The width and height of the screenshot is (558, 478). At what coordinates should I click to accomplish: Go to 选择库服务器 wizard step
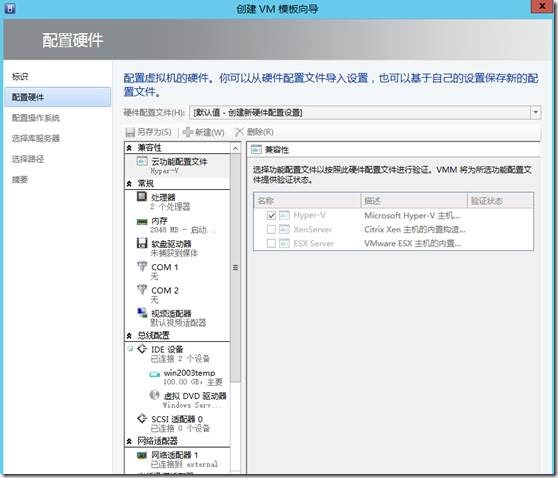click(x=36, y=138)
